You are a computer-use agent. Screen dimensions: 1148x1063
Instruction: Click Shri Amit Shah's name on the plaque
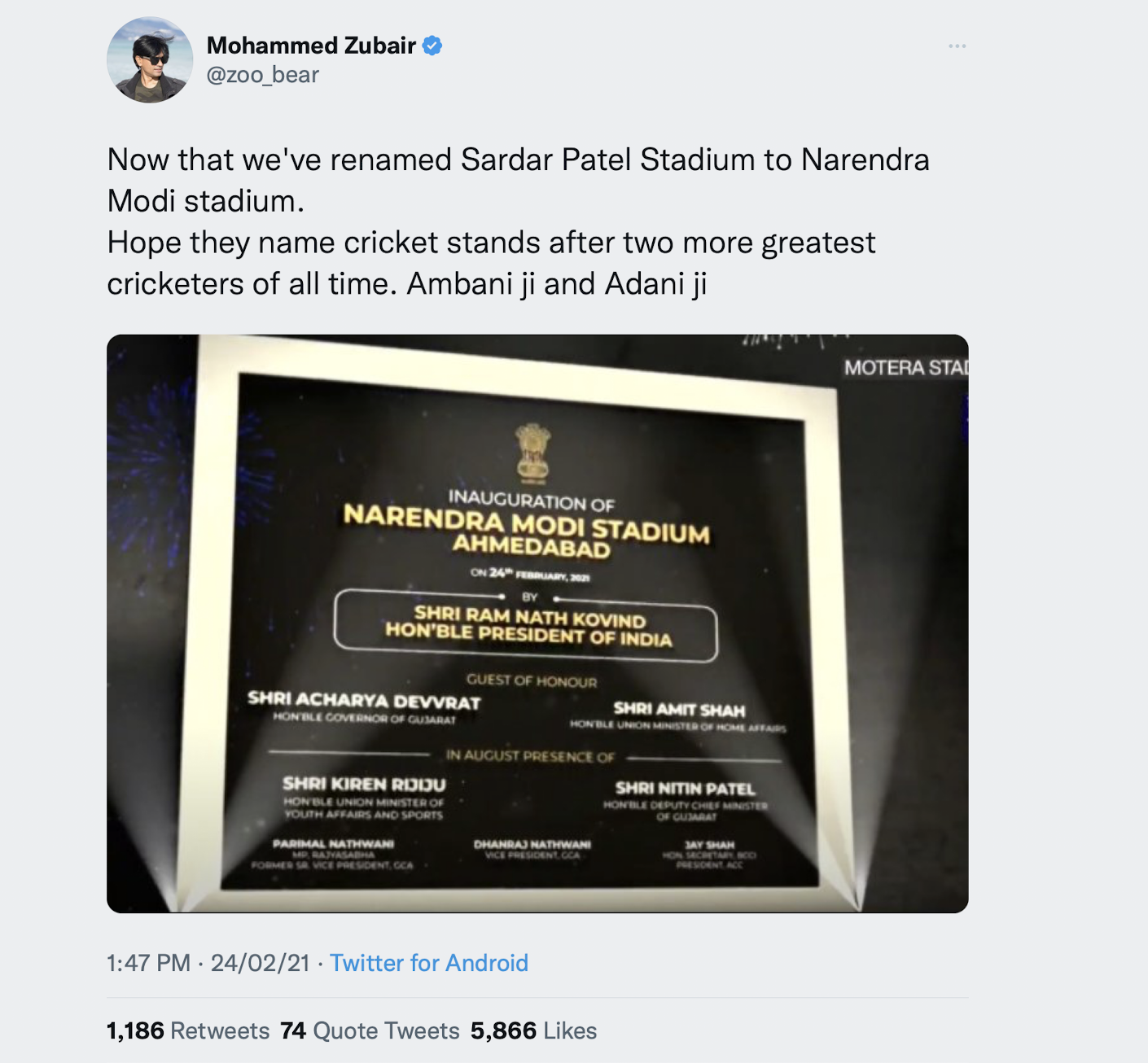[x=679, y=710]
